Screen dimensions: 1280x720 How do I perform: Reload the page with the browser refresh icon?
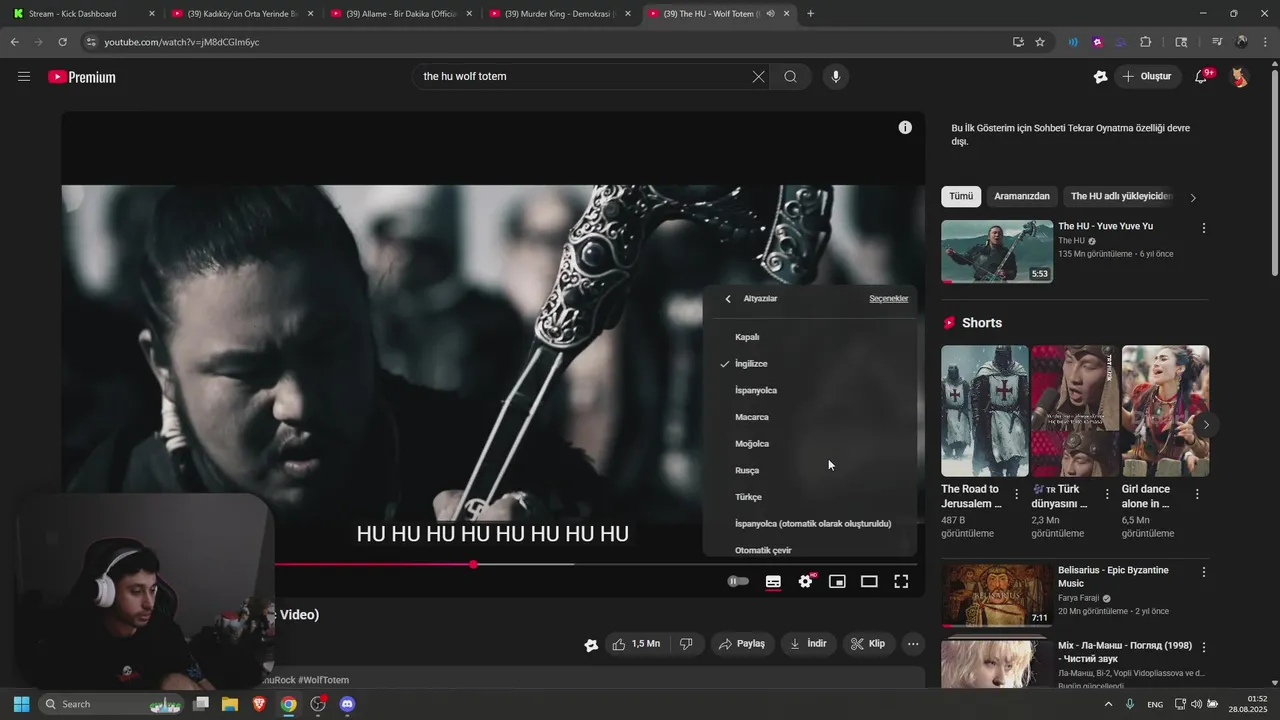coord(62,42)
